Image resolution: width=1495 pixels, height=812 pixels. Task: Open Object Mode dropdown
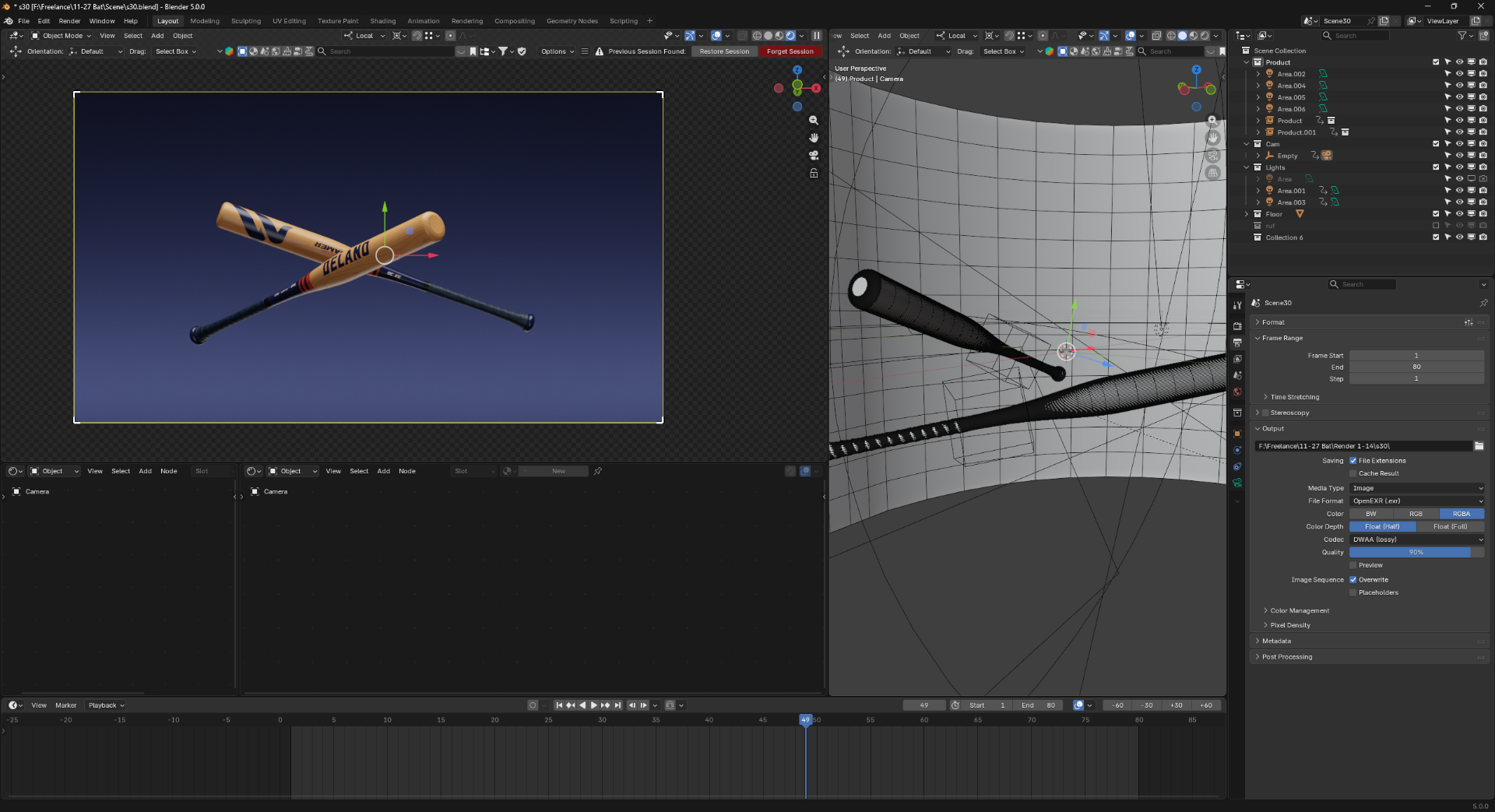tap(61, 36)
